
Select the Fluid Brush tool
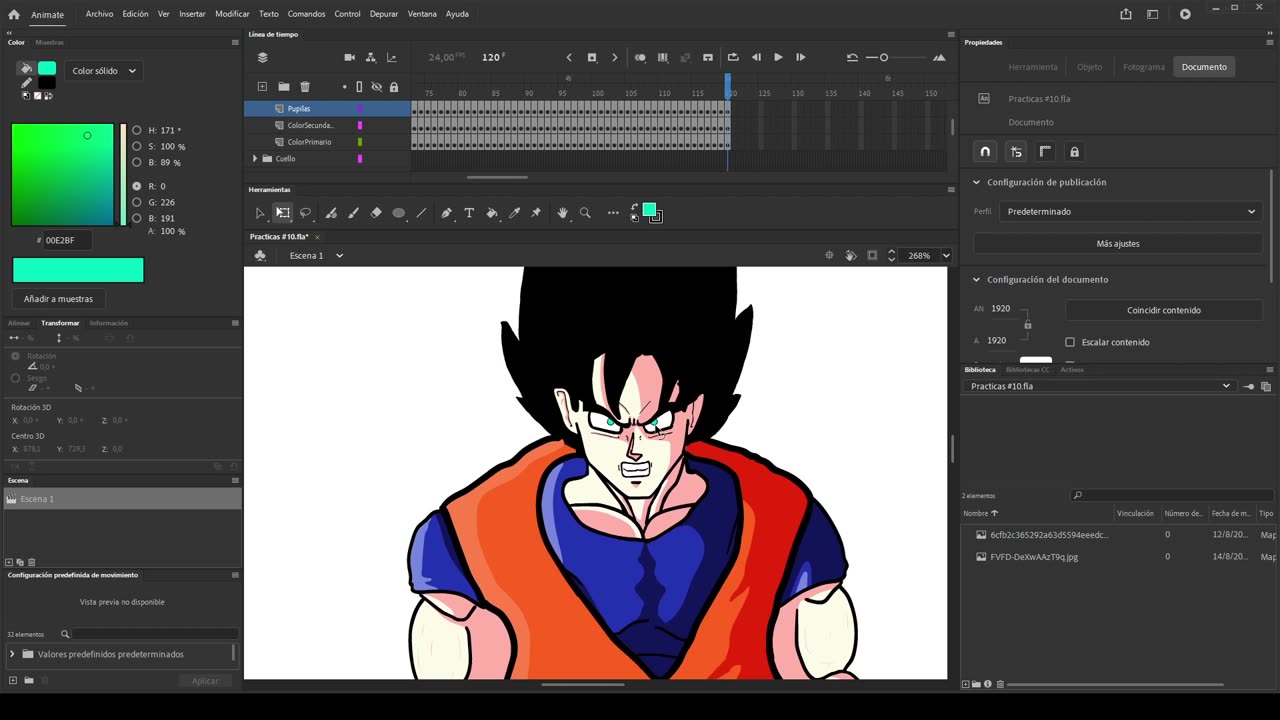[331, 213]
